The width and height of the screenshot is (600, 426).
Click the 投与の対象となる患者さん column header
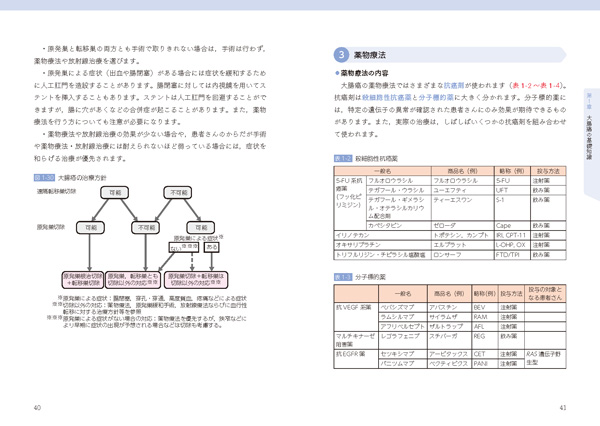(x=546, y=295)
